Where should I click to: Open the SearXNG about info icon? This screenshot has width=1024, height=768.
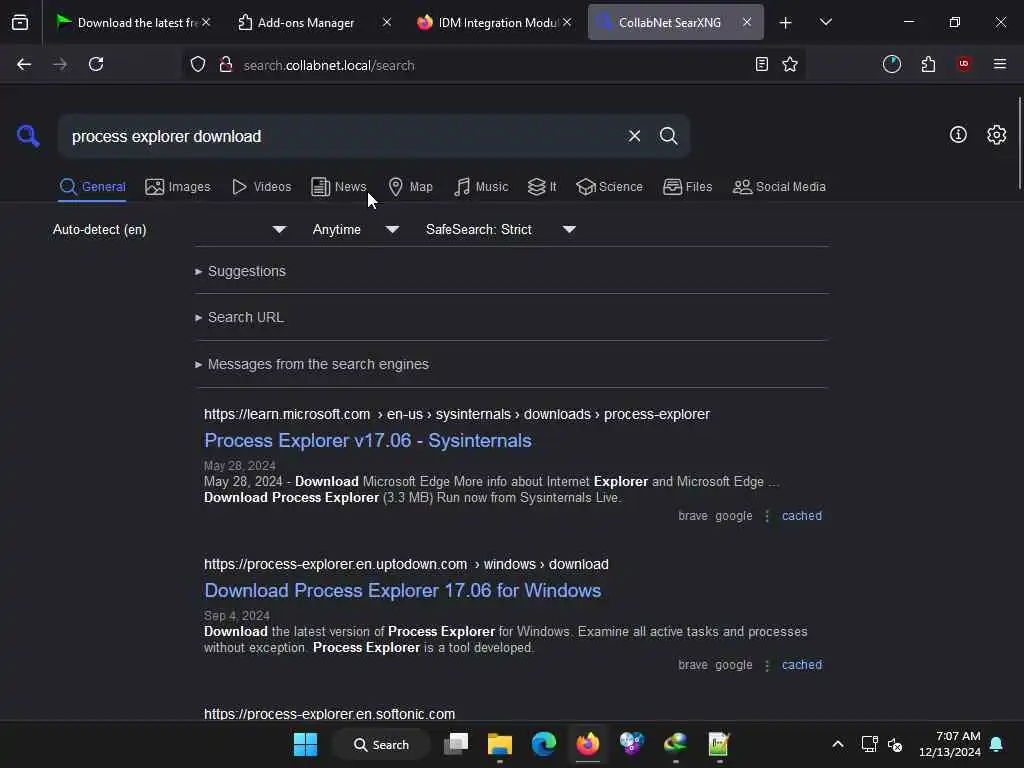958,135
